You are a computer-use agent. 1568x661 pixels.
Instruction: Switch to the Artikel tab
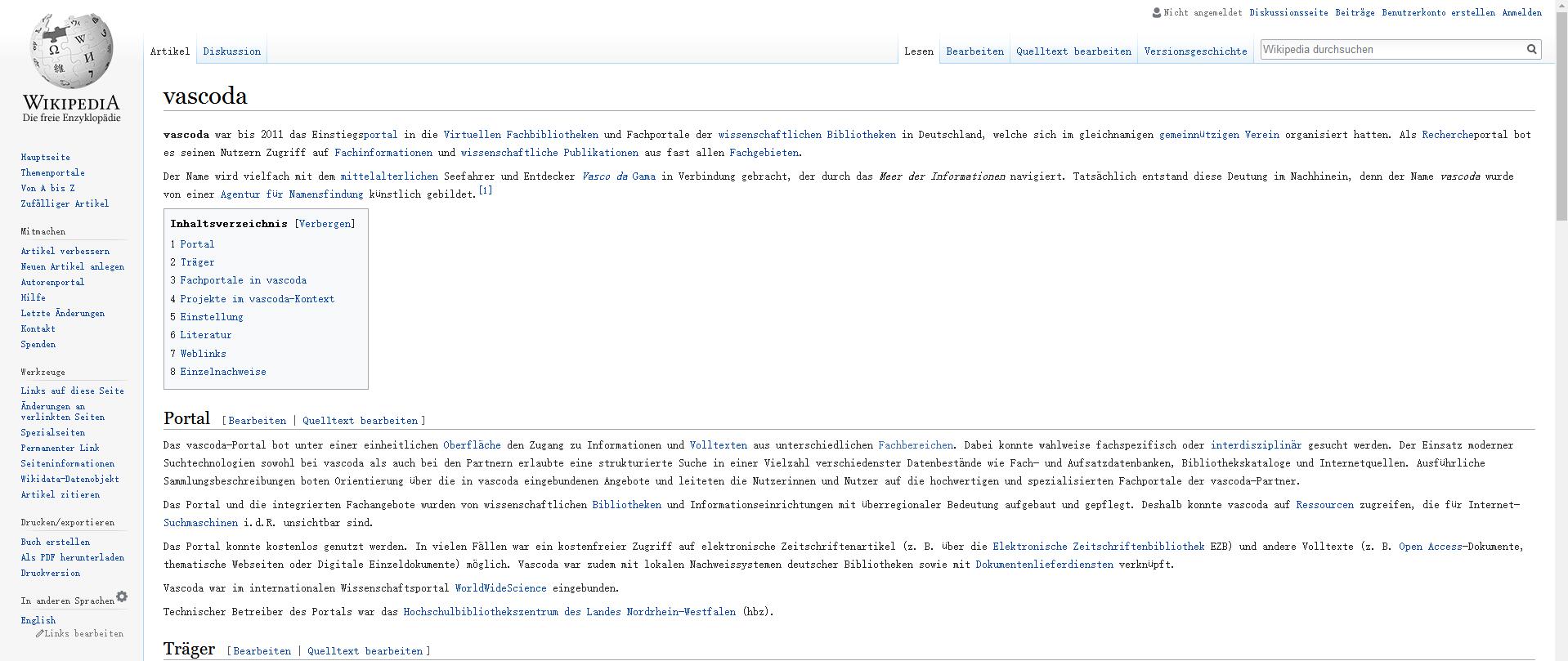[170, 51]
